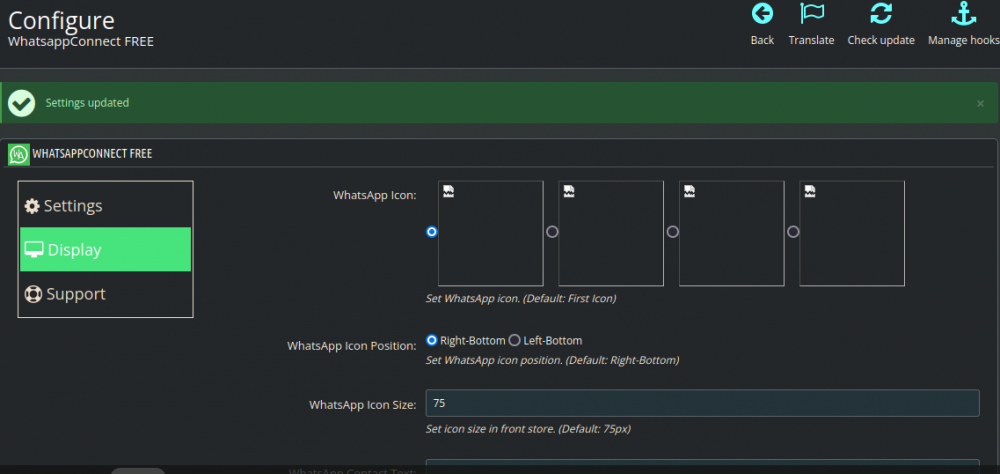Focus the WhatsApp Icon Size field
This screenshot has width=1000, height=474.
(x=702, y=403)
